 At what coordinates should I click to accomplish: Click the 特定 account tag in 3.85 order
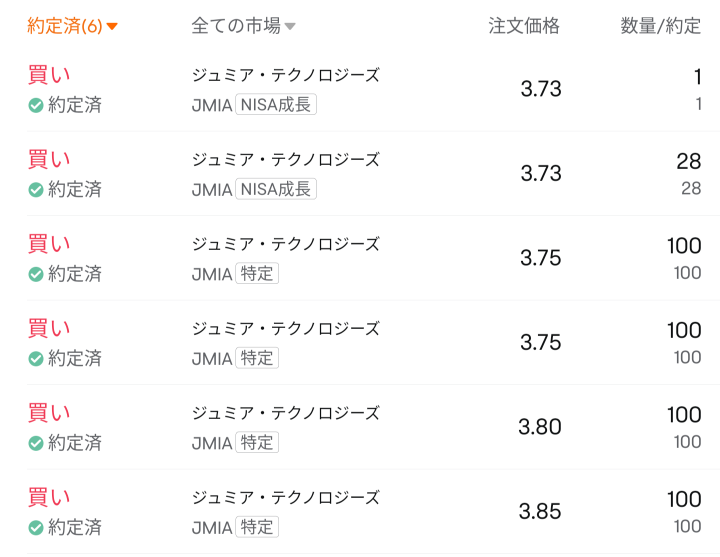coord(257,527)
